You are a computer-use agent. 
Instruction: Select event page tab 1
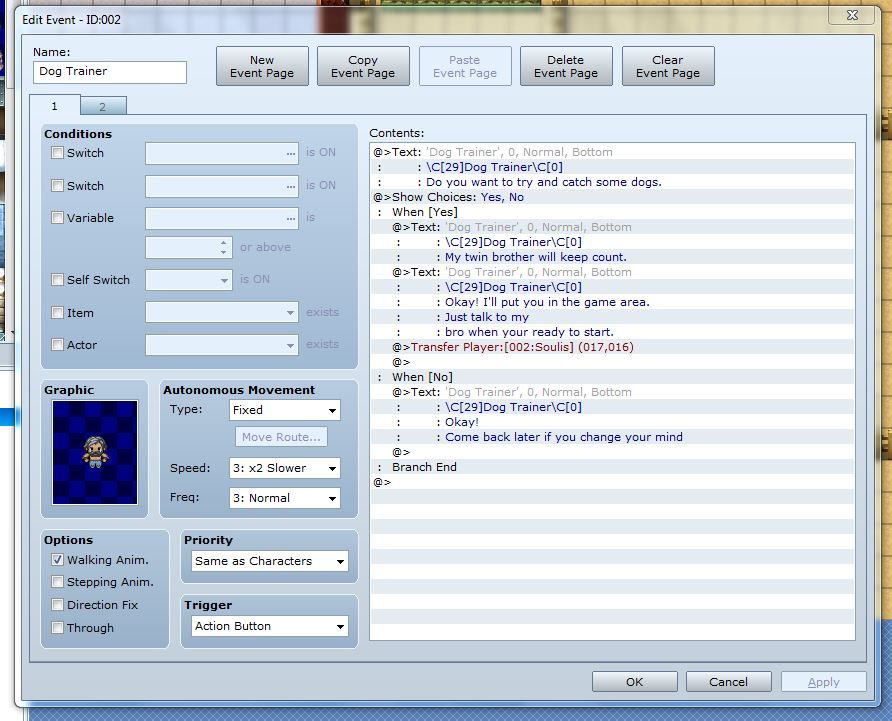coord(54,105)
